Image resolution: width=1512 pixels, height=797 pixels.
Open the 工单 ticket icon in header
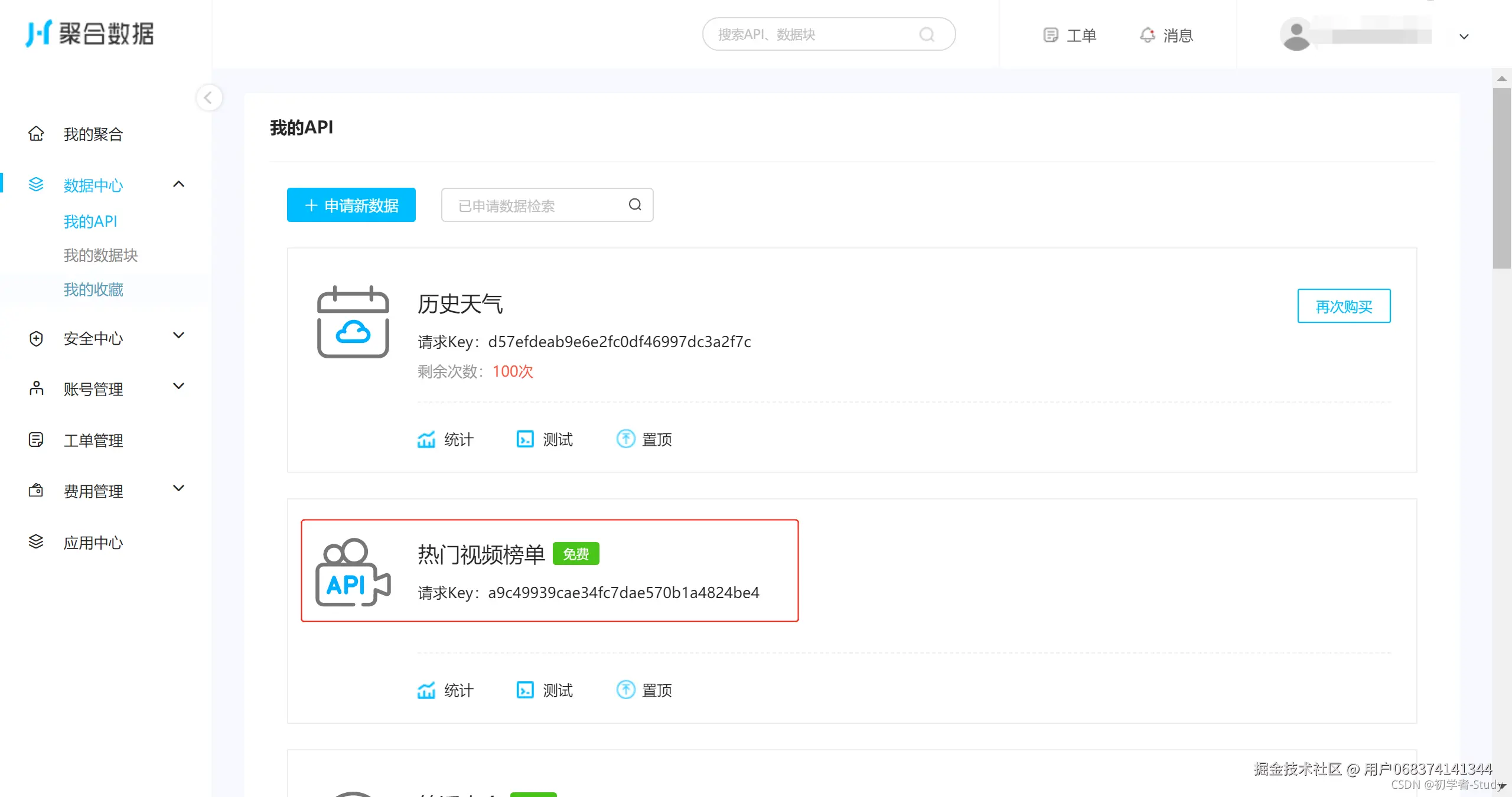point(1051,35)
